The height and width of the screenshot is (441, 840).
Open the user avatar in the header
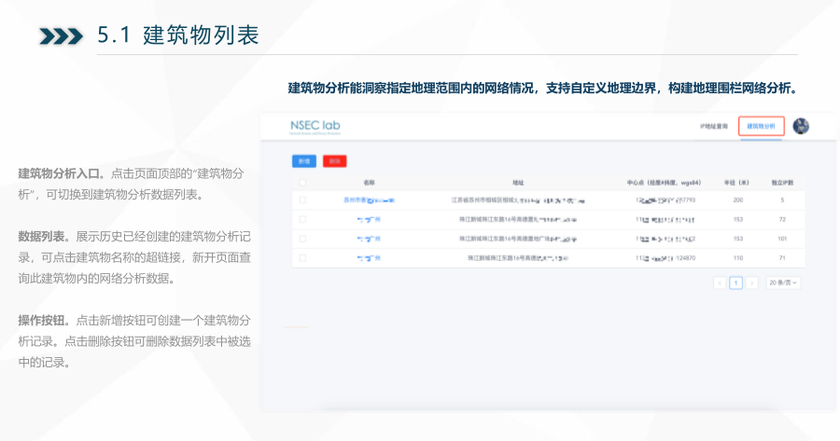[x=800, y=126]
